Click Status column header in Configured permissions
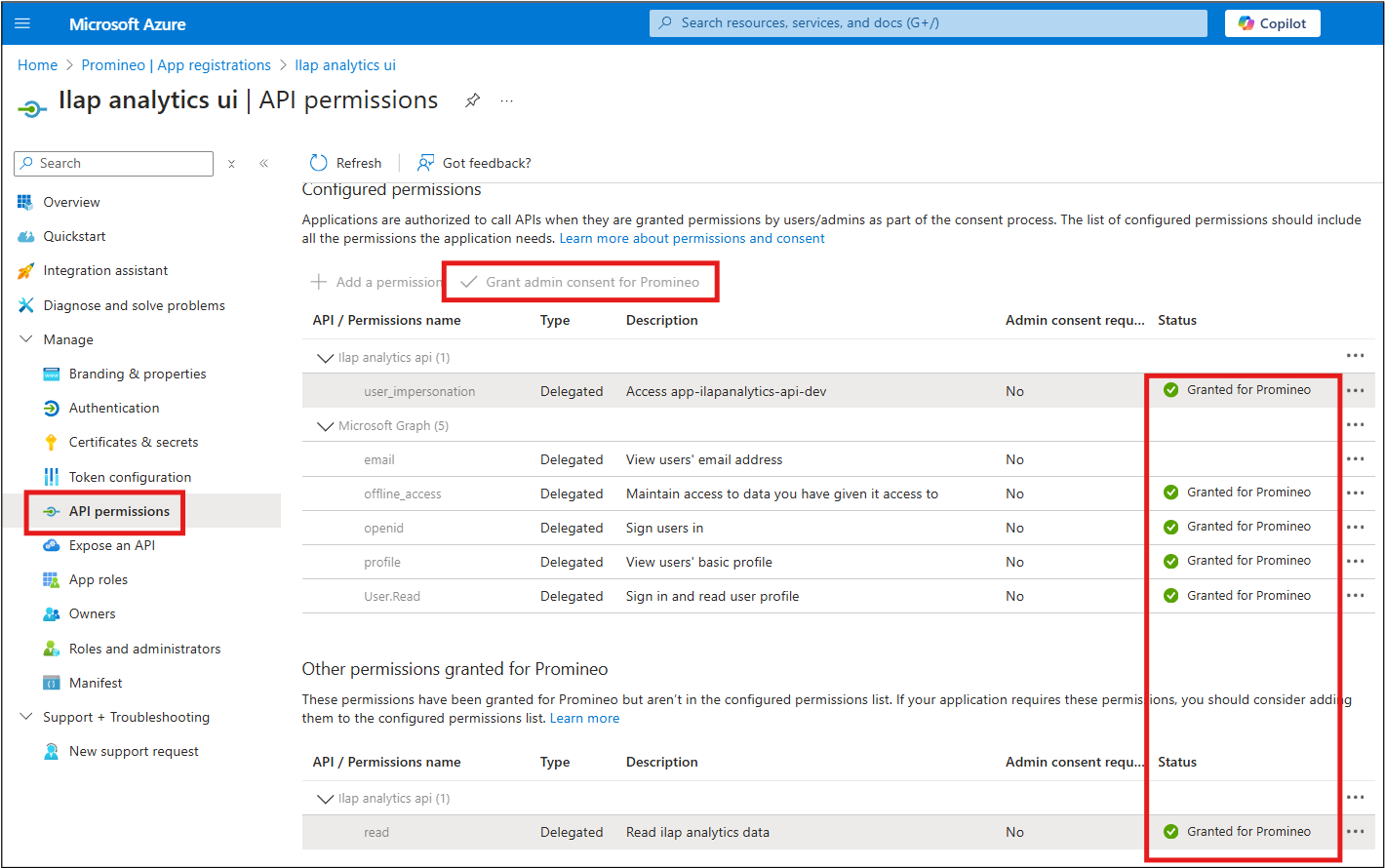 pos(1177,320)
